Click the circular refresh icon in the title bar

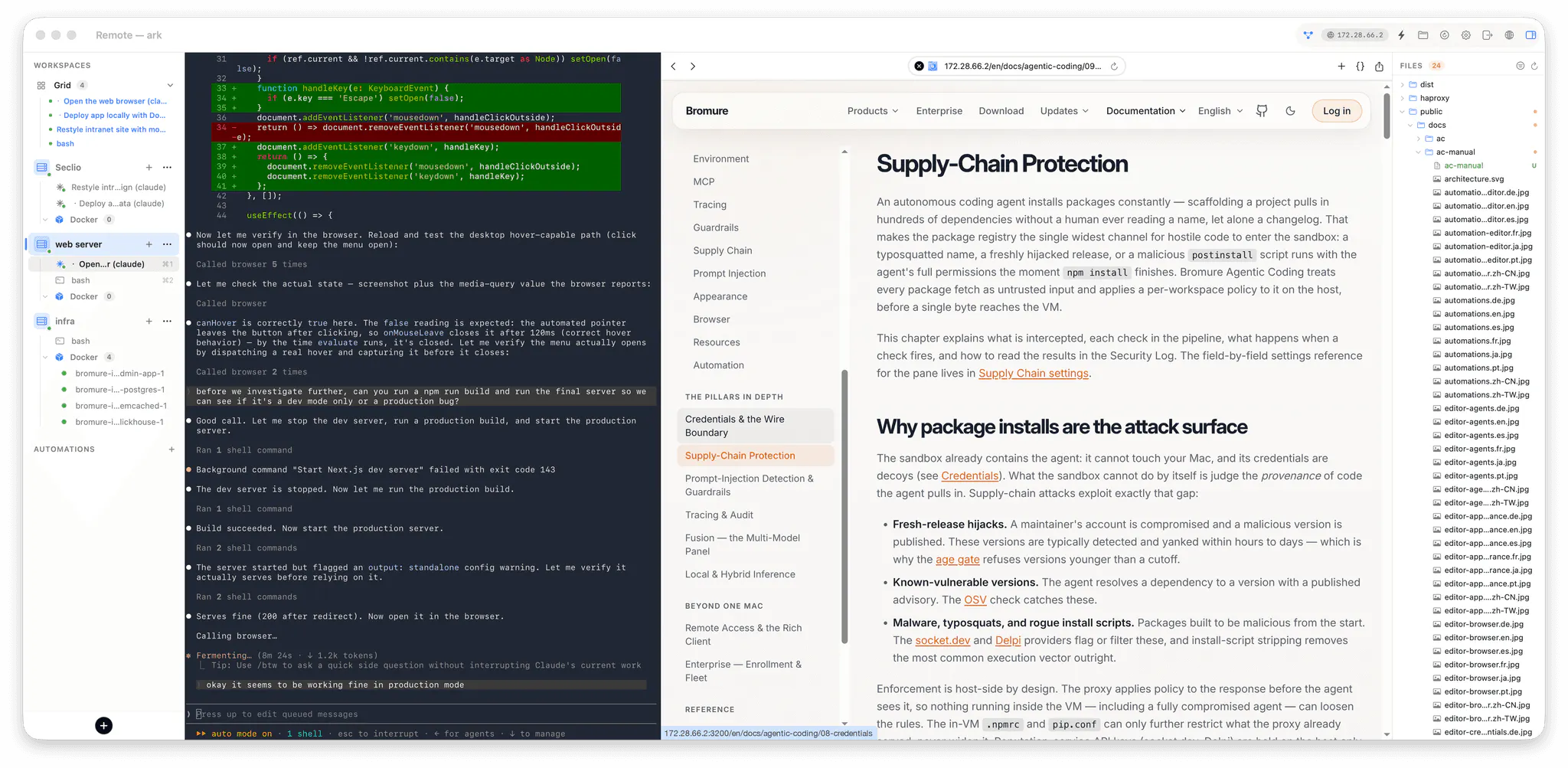click(1444, 35)
